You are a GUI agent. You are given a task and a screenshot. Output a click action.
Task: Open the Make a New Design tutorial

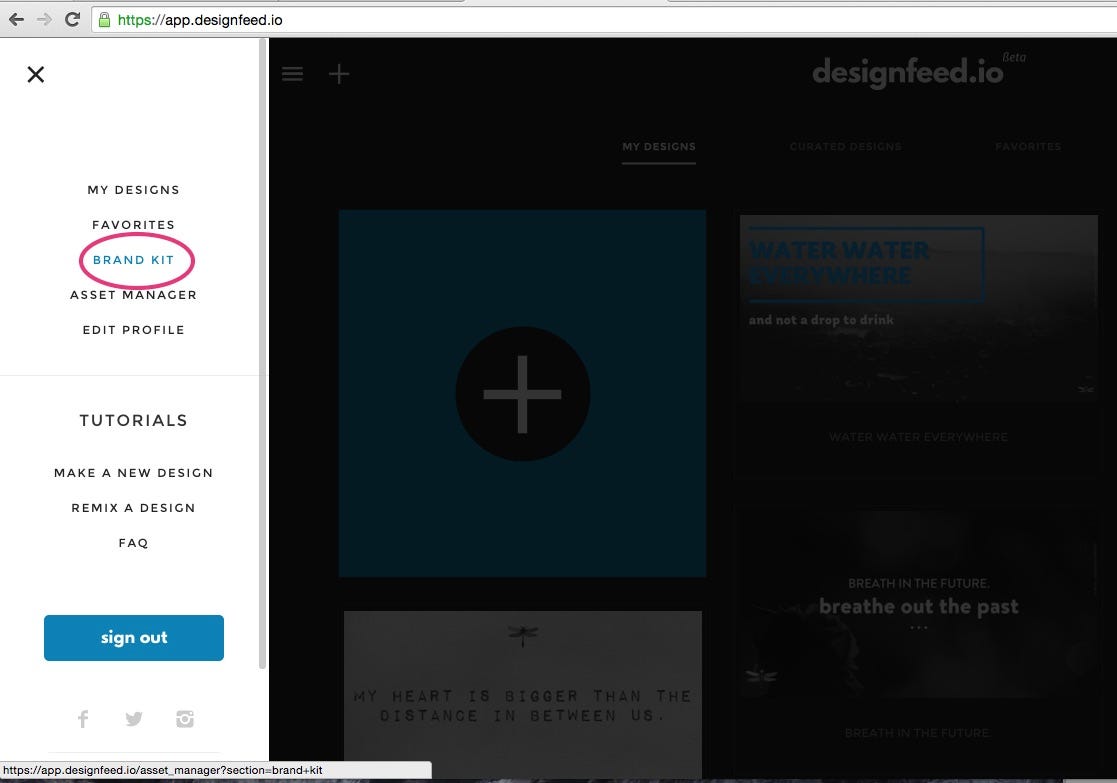tap(133, 472)
